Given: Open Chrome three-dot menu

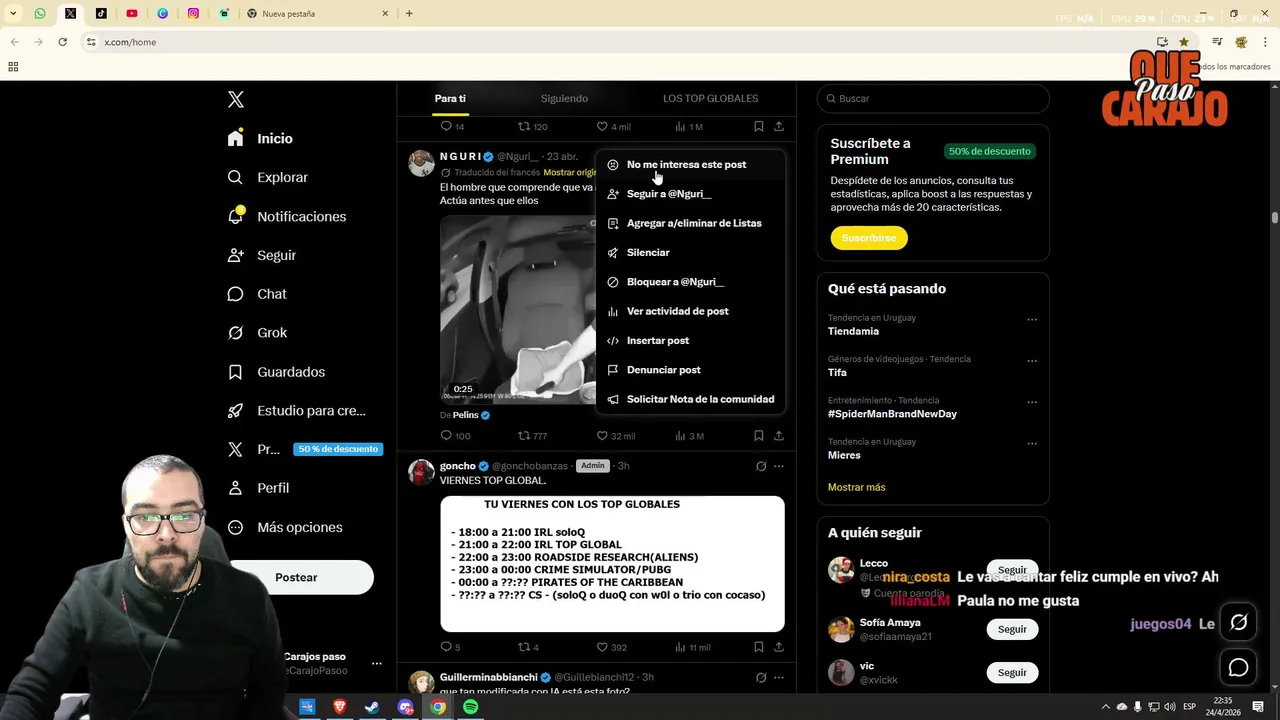Looking at the screenshot, I should (x=1266, y=42).
